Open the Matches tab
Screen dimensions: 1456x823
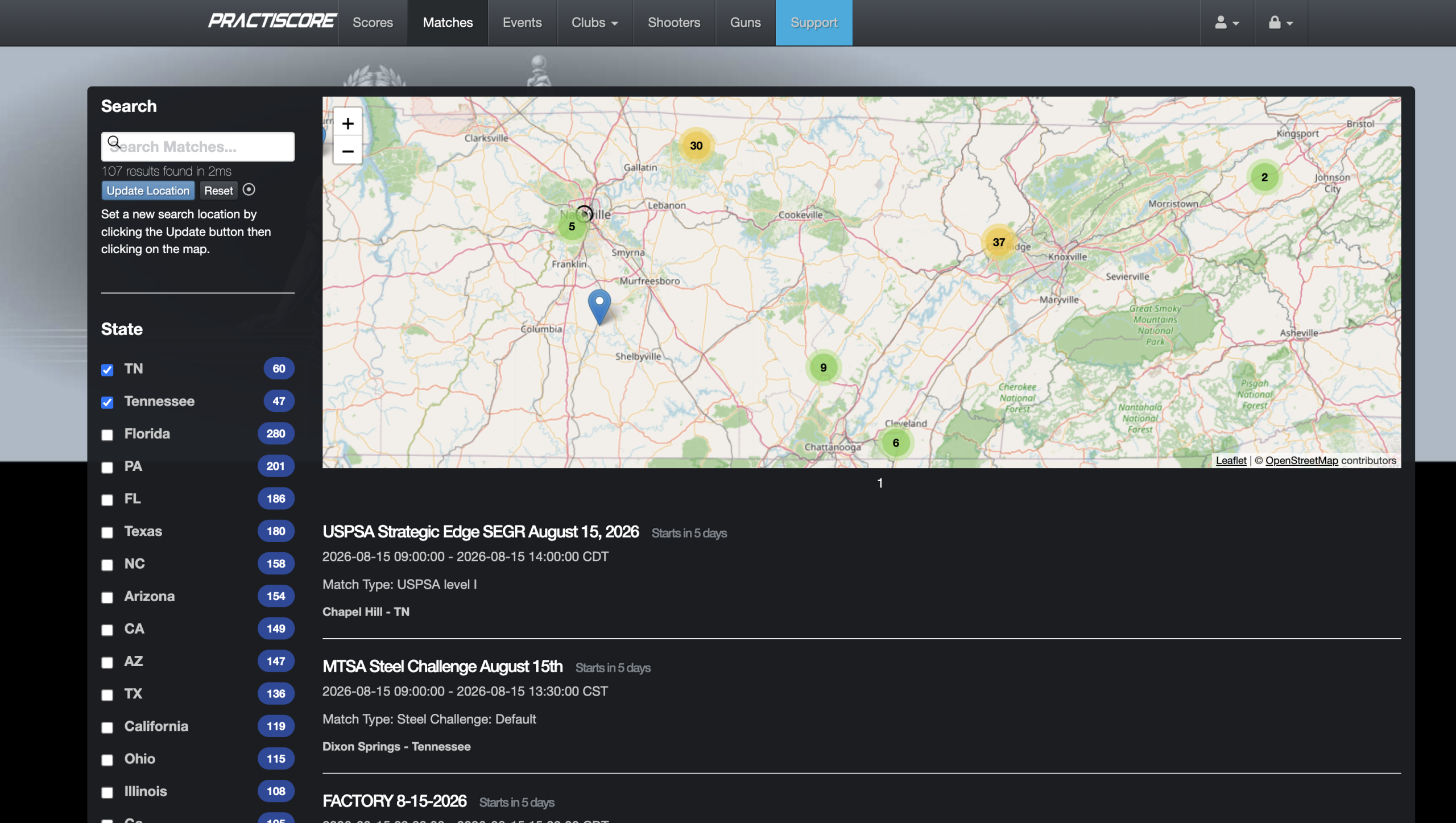point(448,23)
